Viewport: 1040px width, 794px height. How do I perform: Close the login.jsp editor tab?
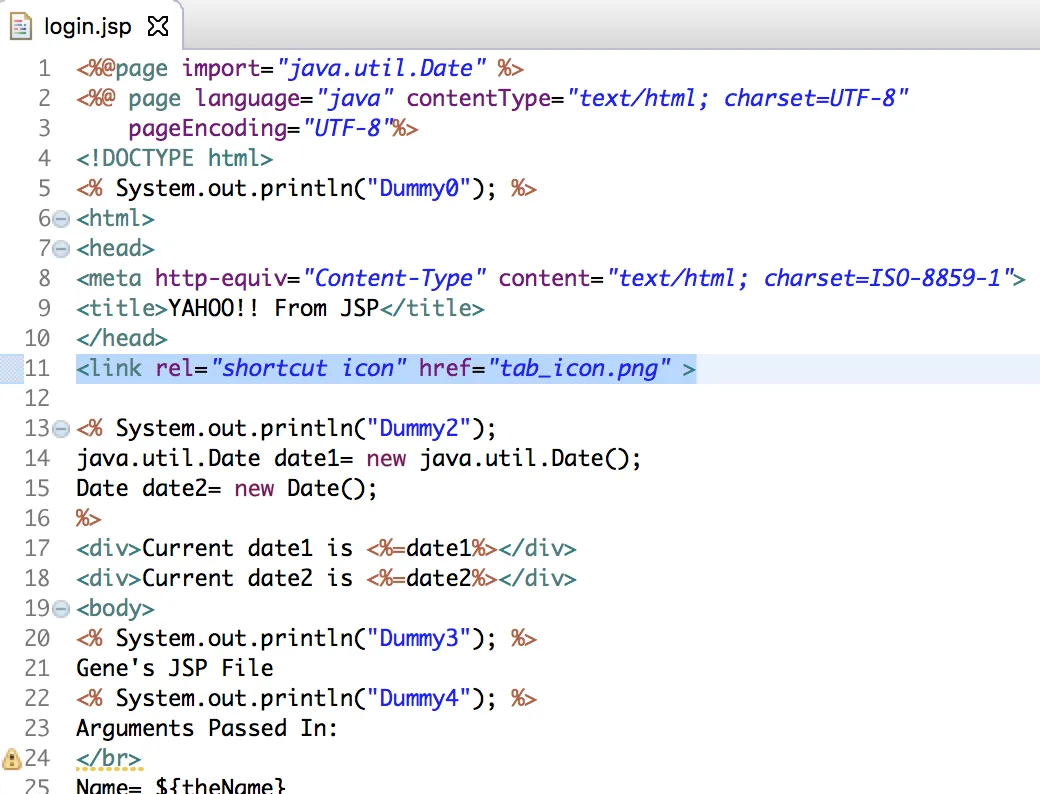(x=158, y=27)
